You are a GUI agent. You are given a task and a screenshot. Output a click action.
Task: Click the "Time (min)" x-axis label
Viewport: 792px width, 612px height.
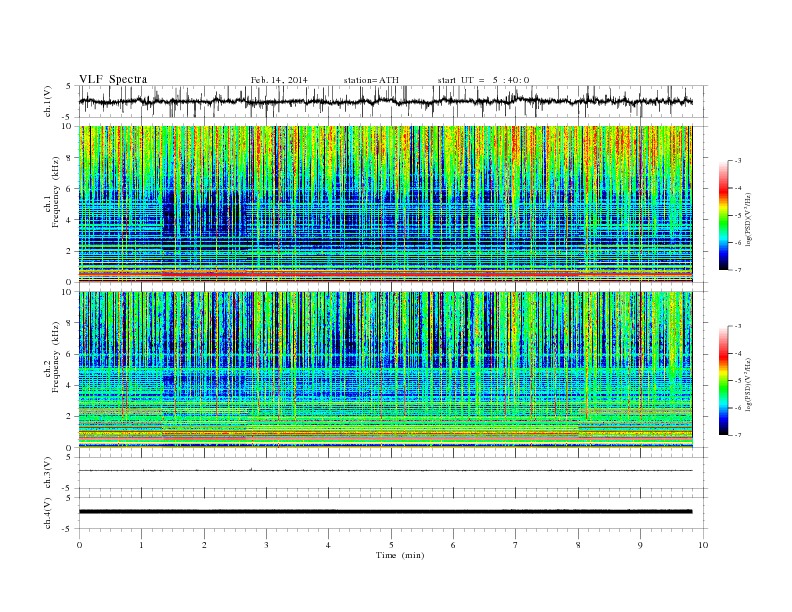pos(400,555)
